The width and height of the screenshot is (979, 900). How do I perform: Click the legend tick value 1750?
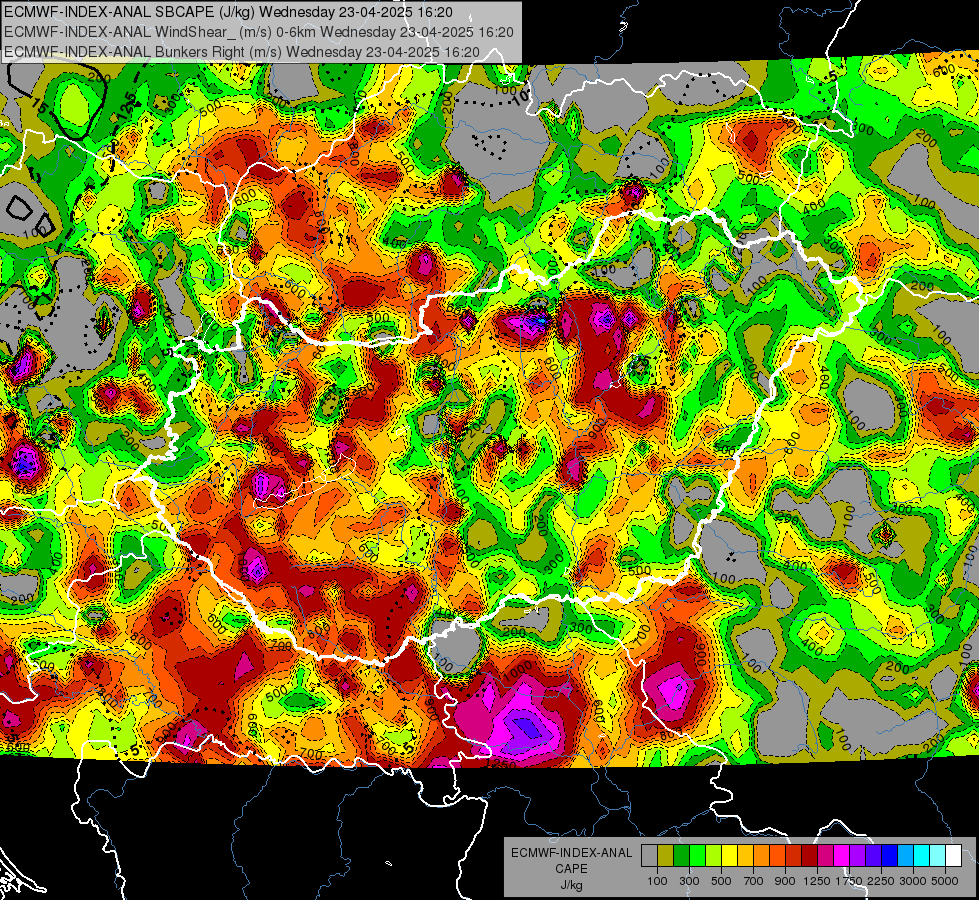849,881
